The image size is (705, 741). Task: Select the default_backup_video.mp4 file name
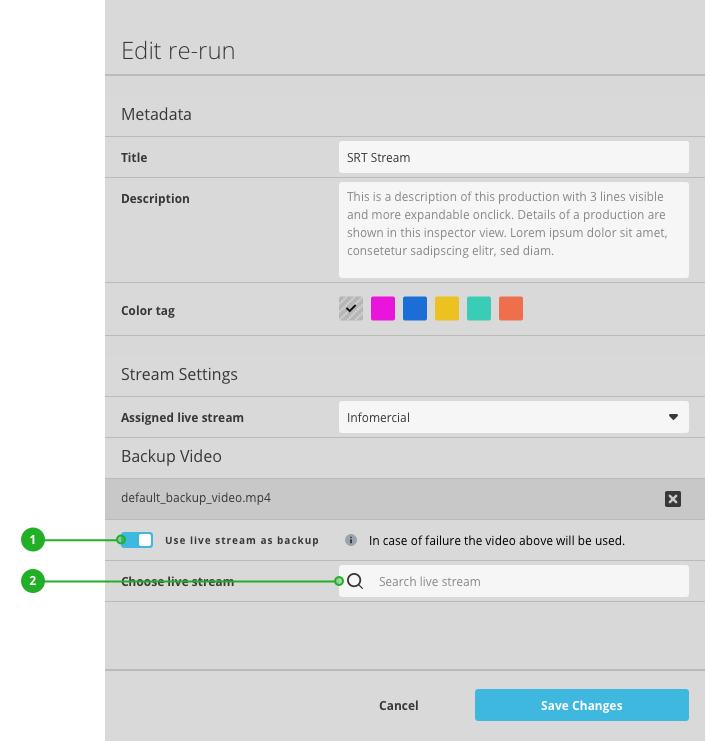(196, 498)
